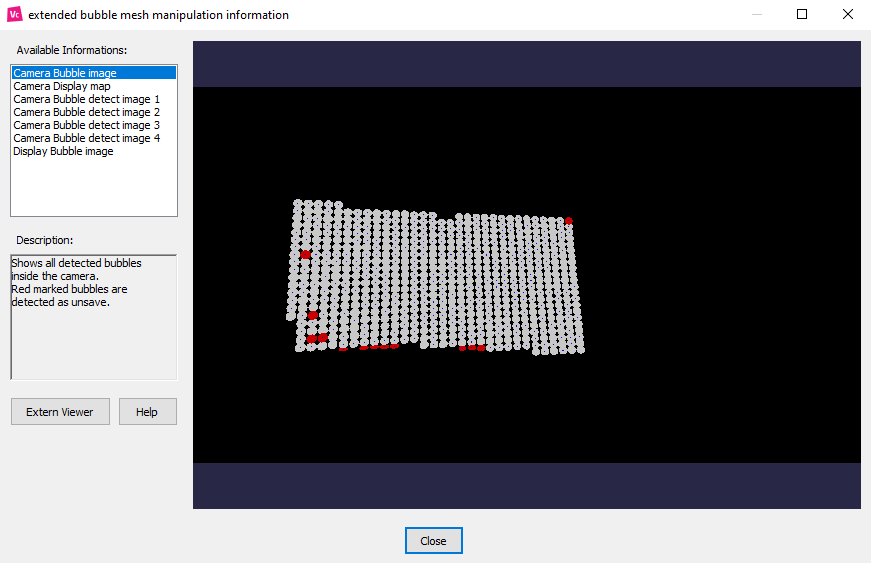Open the Extern Viewer
The width and height of the screenshot is (871, 563).
(x=60, y=412)
